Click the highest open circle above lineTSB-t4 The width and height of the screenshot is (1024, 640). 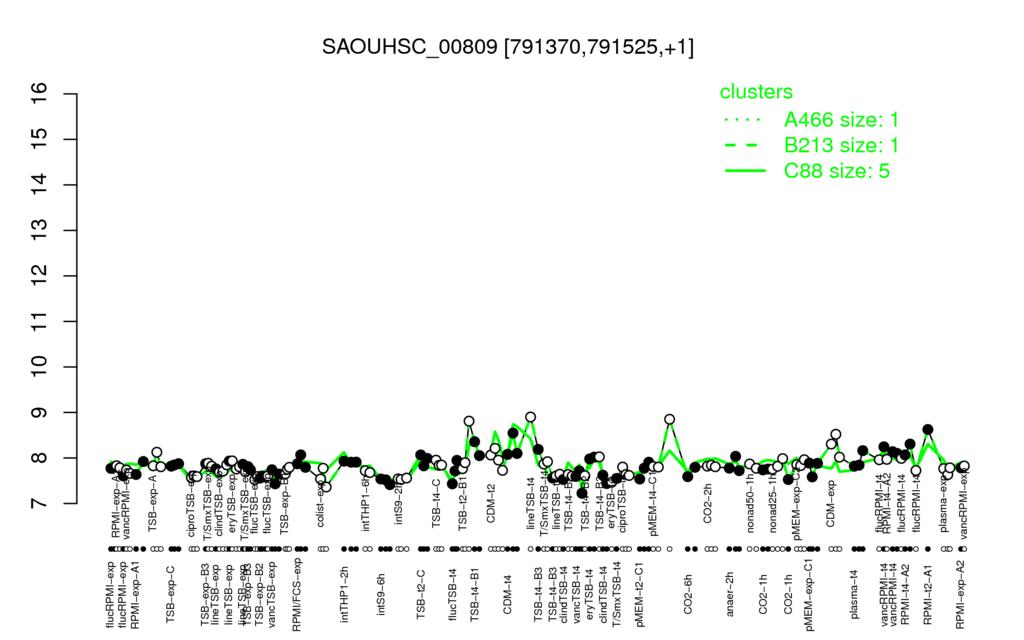(530, 417)
